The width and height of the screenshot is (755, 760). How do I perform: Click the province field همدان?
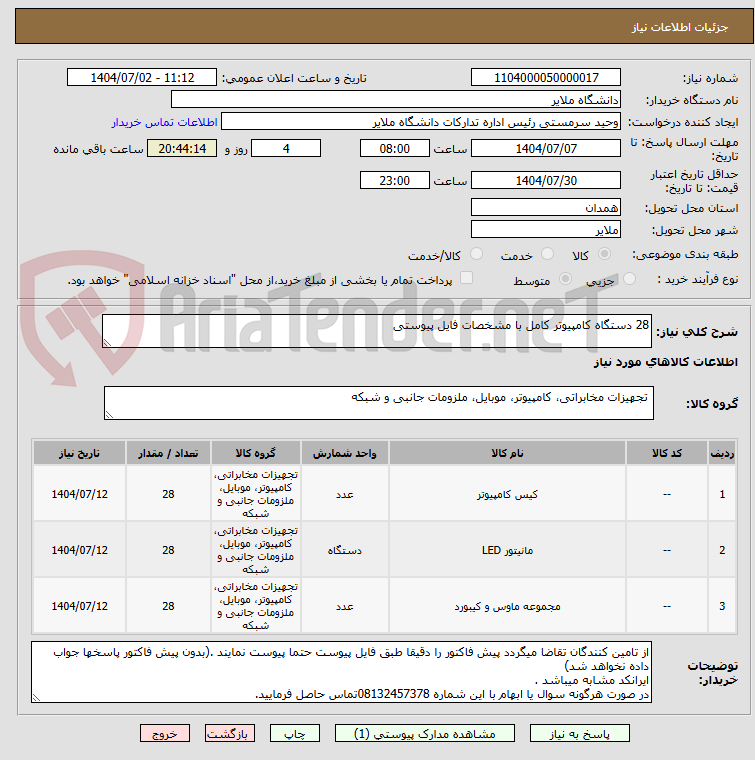click(546, 207)
